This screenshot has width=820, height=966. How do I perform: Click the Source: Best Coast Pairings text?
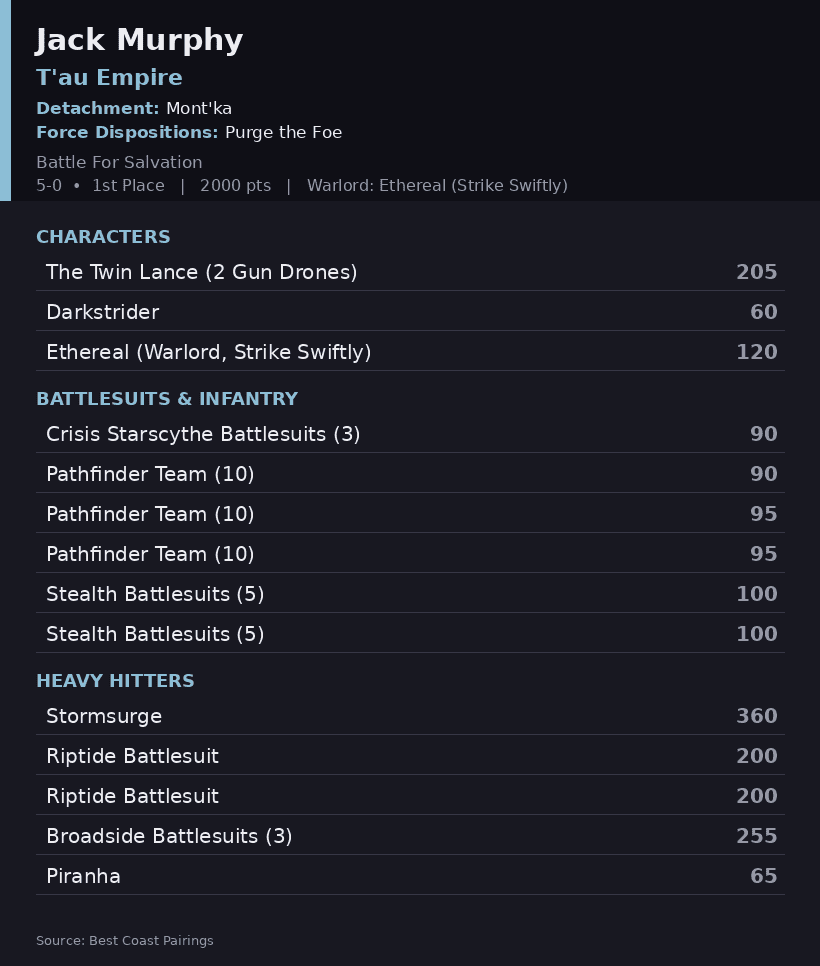pos(125,941)
